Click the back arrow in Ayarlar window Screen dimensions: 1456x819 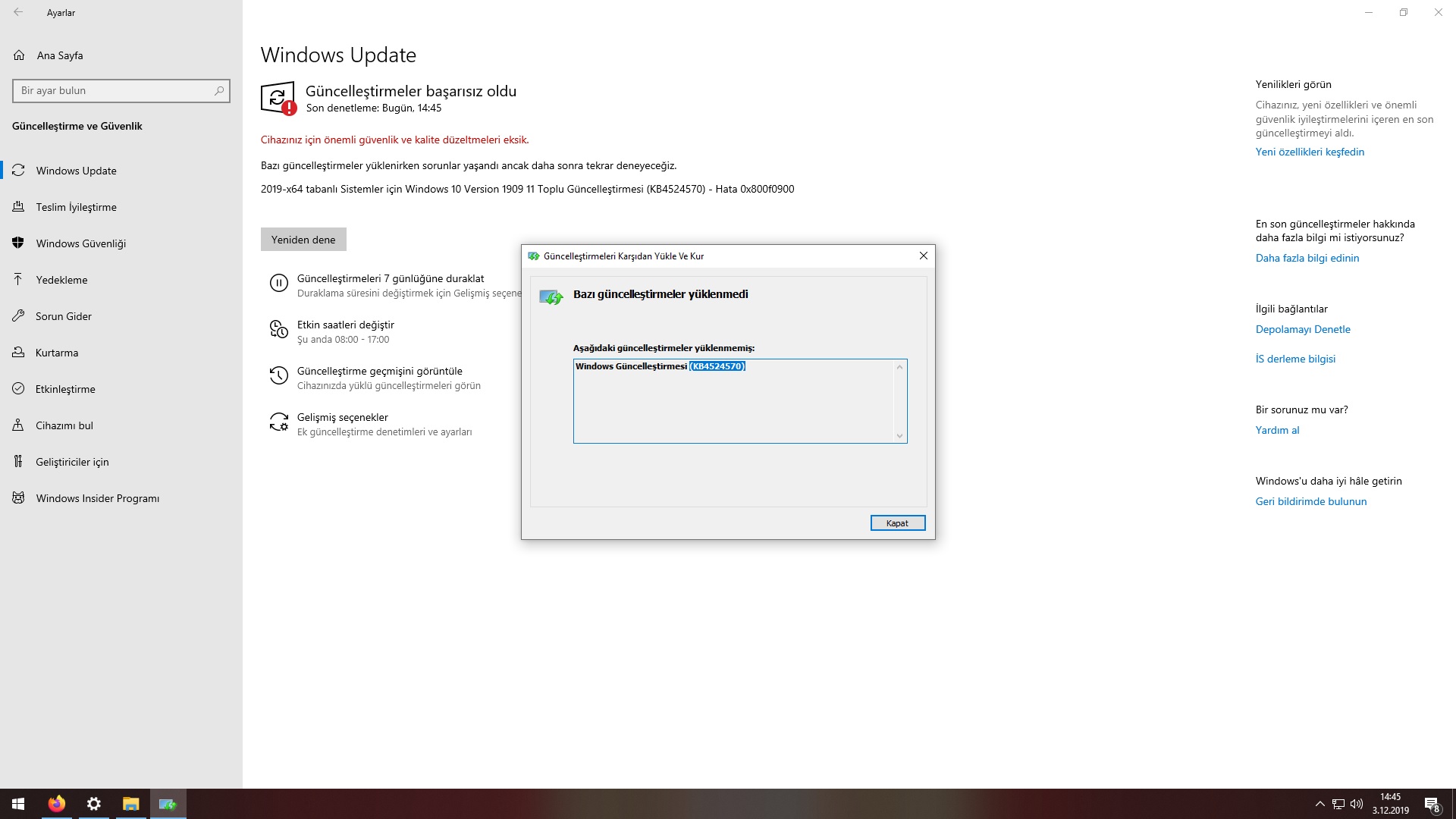click(x=18, y=12)
